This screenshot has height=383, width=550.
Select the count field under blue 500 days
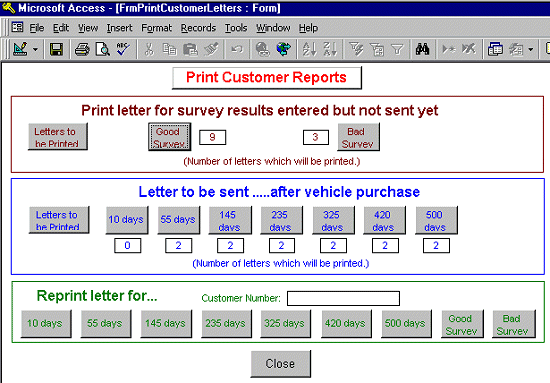tap(436, 246)
